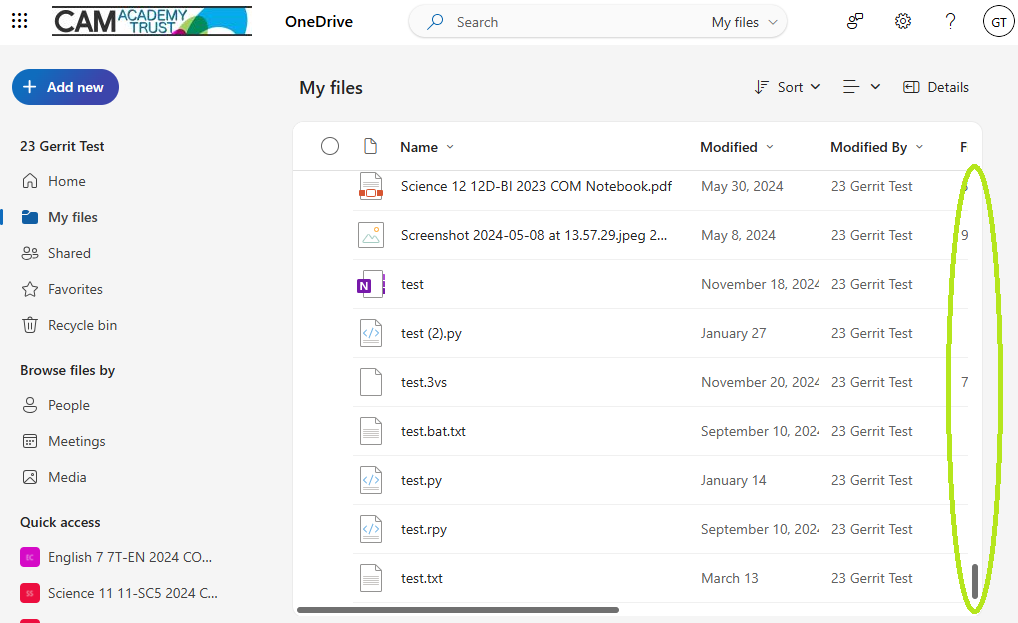Open the feedback/contact support icon
1018x623 pixels.
click(855, 21)
